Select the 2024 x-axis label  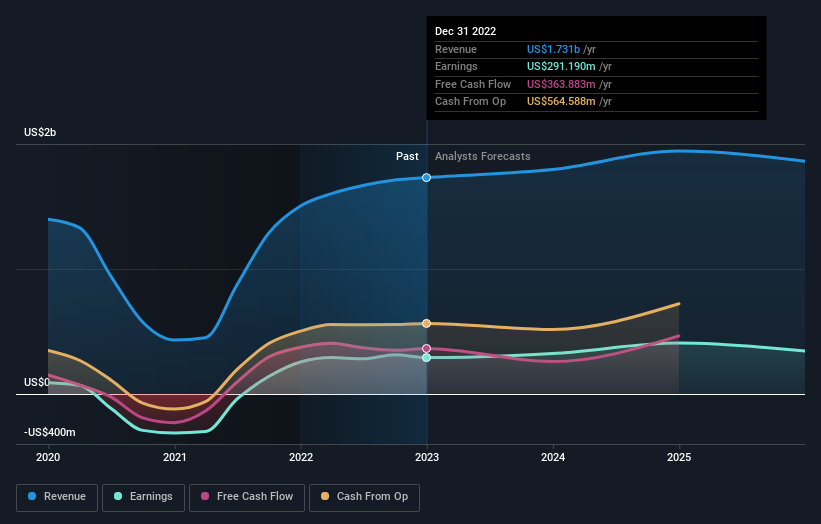[553, 458]
